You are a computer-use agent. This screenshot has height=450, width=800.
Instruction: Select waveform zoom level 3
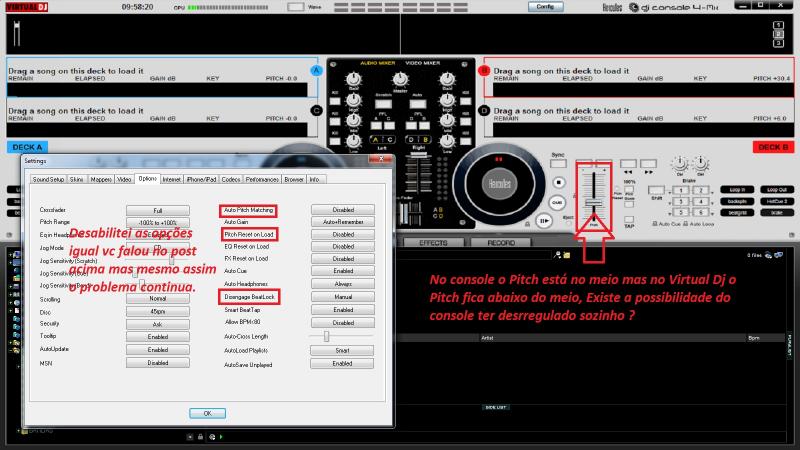[x=778, y=43]
